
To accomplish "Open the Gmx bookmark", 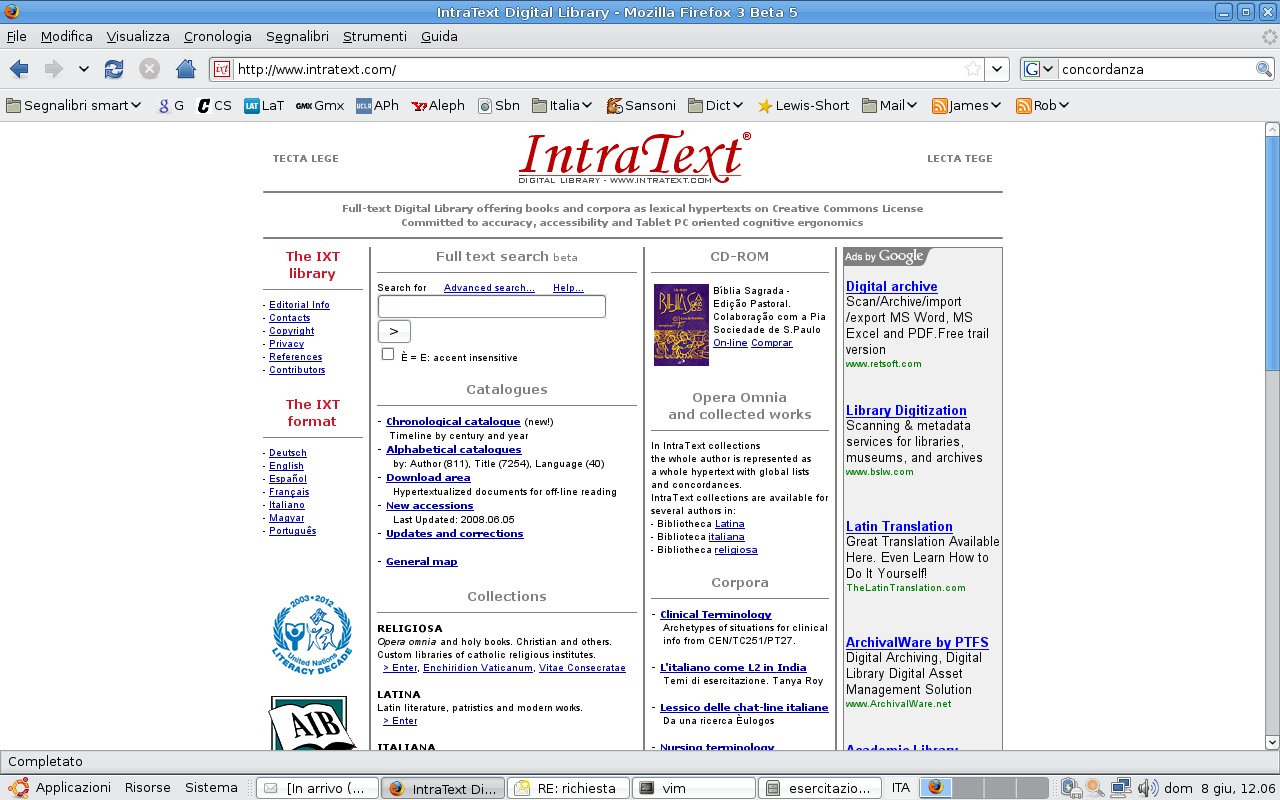I will 320,105.
